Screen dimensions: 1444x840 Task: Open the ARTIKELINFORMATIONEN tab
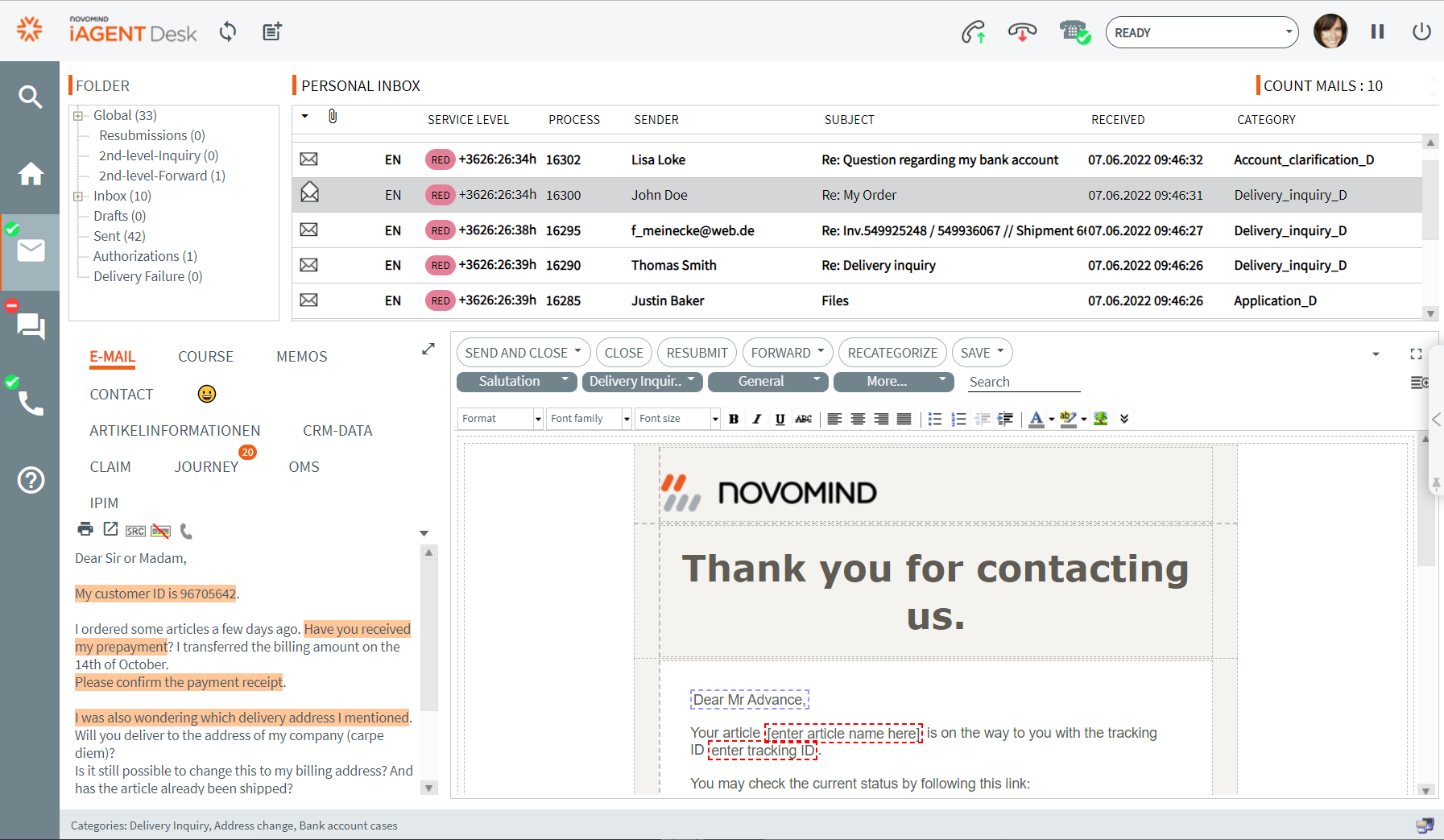click(x=175, y=431)
